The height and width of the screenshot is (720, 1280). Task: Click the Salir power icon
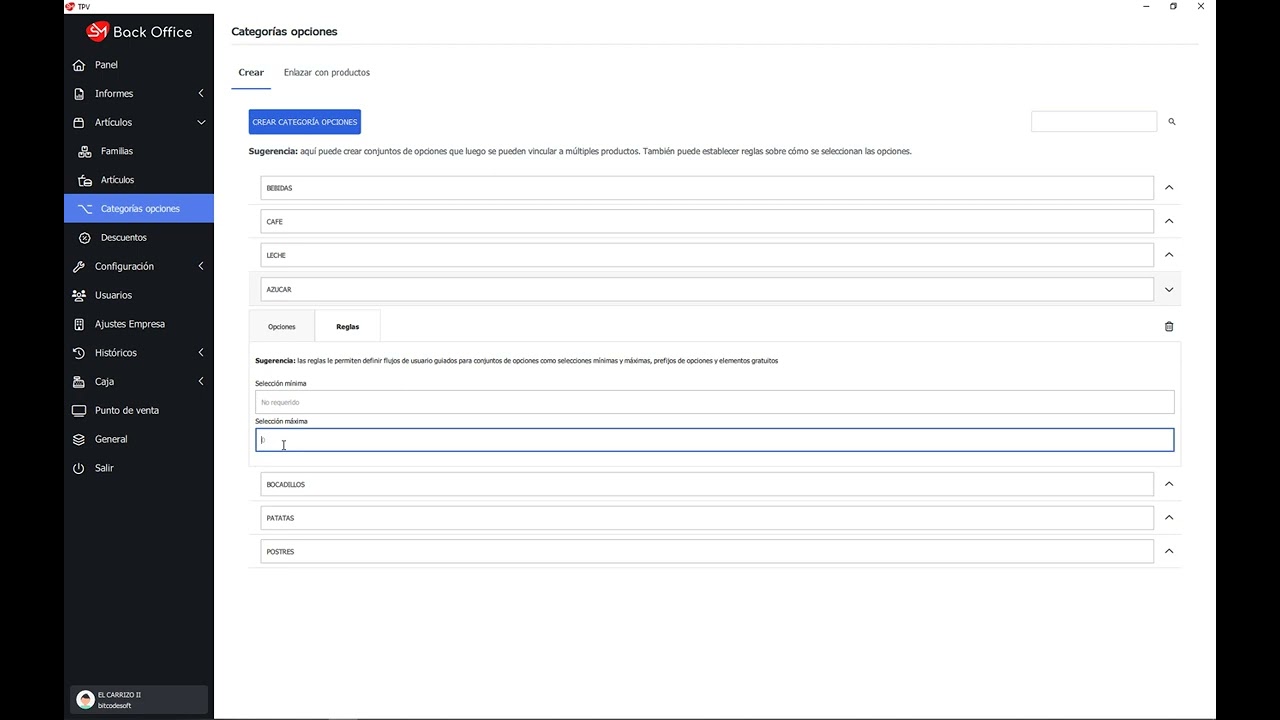click(79, 468)
